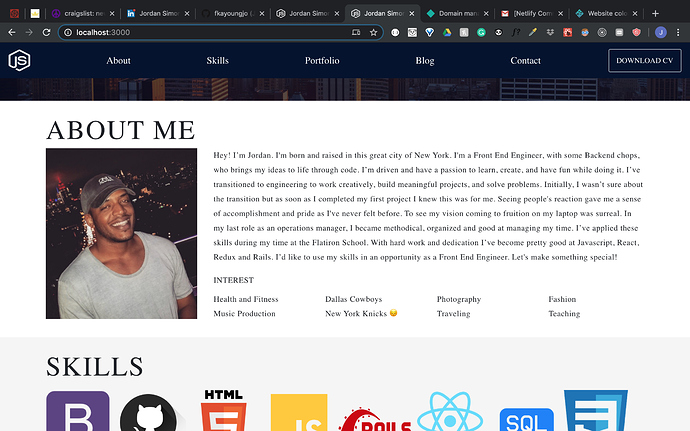Click the SKILLS heading
690x431 pixels.
(95, 367)
